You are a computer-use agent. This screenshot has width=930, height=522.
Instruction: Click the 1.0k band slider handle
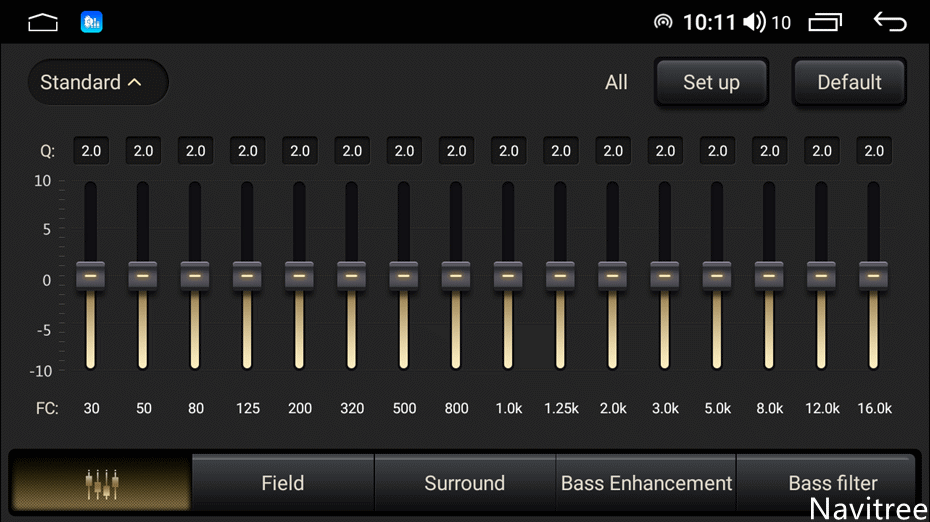[508, 275]
